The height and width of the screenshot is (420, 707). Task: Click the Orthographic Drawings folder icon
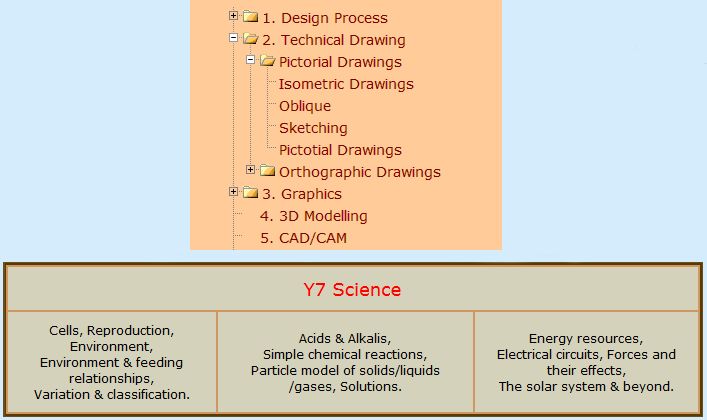[x=267, y=171]
